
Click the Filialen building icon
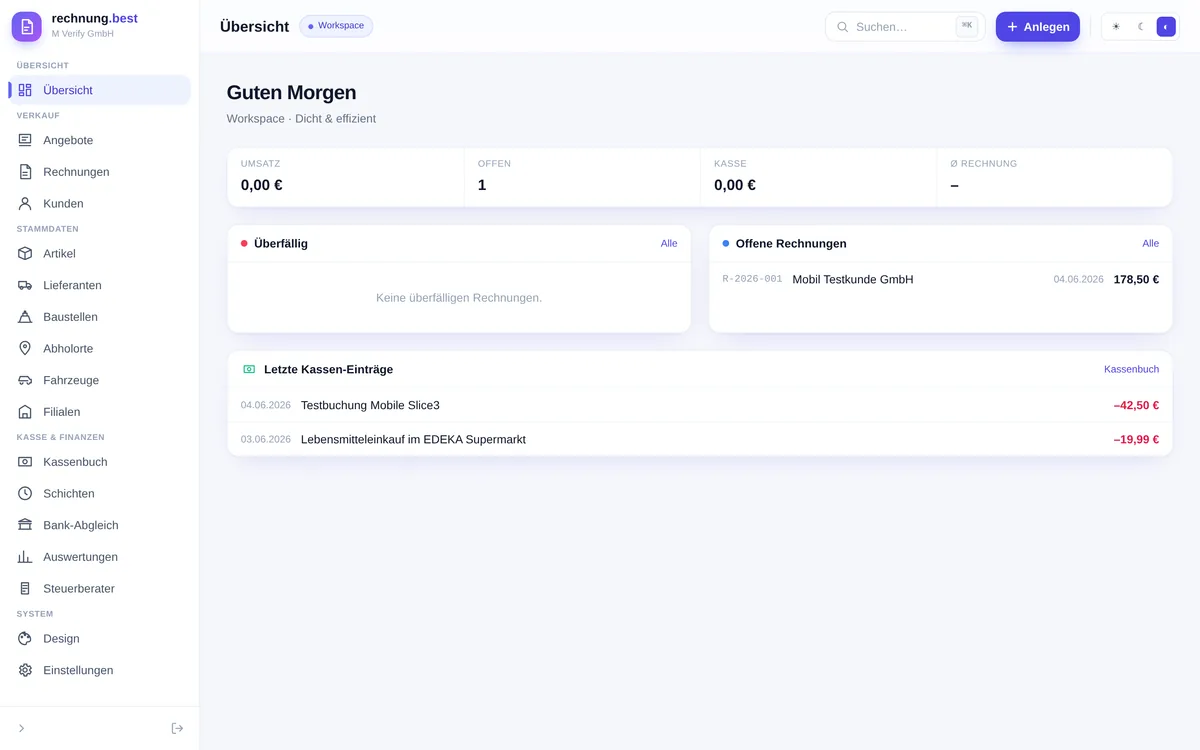tap(25, 412)
